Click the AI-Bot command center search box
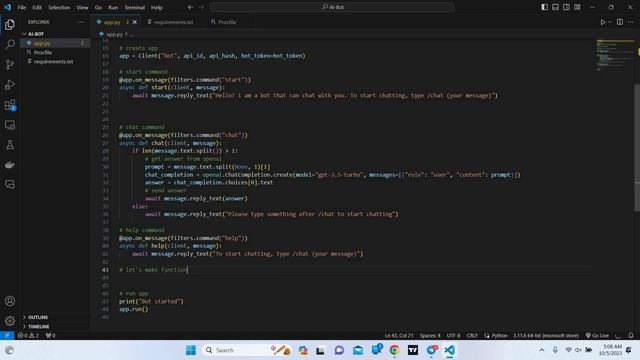 (x=332, y=7)
